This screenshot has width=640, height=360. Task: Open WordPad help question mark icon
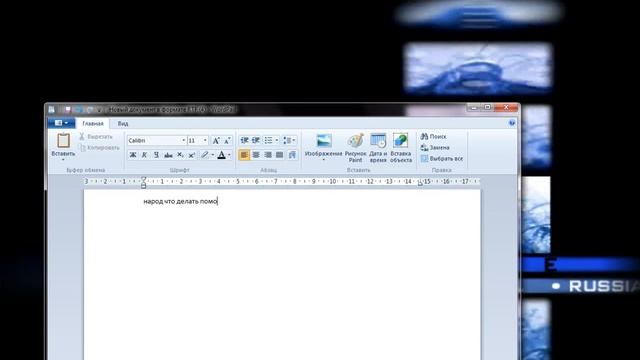(x=512, y=123)
